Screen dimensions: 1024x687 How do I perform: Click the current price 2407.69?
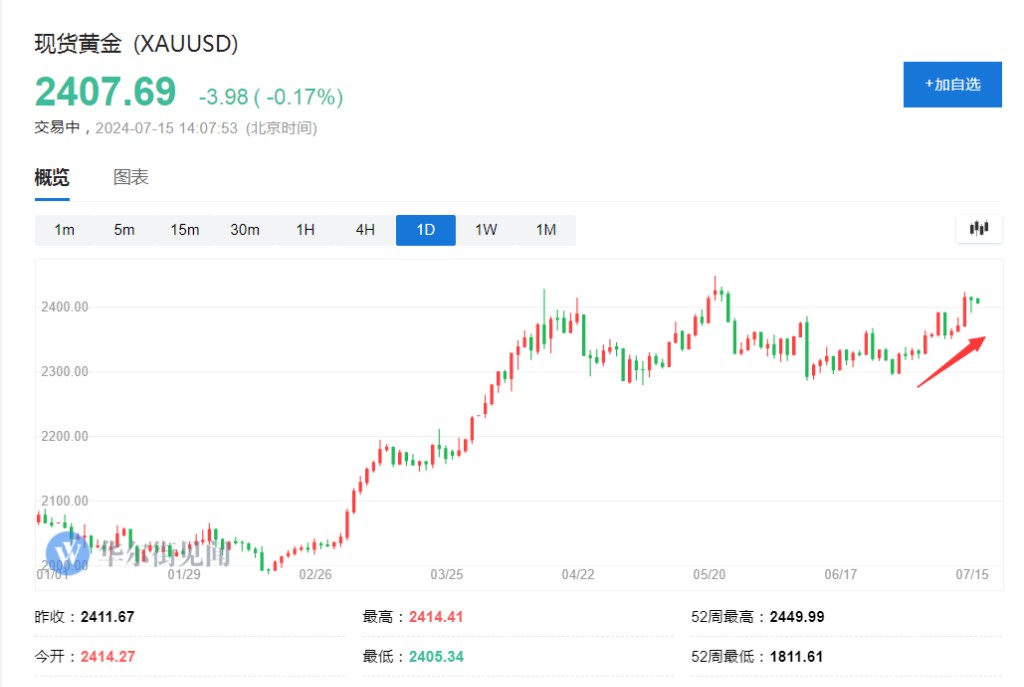tap(105, 92)
